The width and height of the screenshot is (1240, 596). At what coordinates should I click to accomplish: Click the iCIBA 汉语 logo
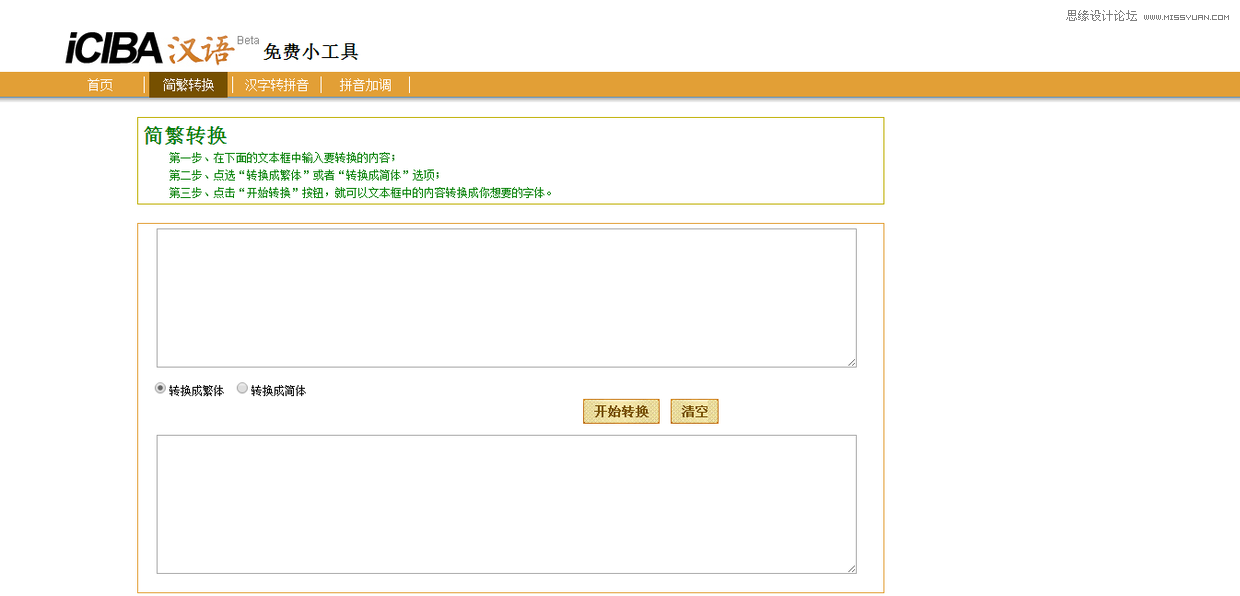(150, 48)
